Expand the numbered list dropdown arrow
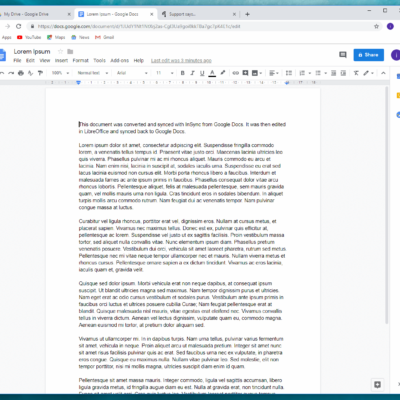Image resolution: width=400 pixels, height=400 pixels. (x=310, y=73)
